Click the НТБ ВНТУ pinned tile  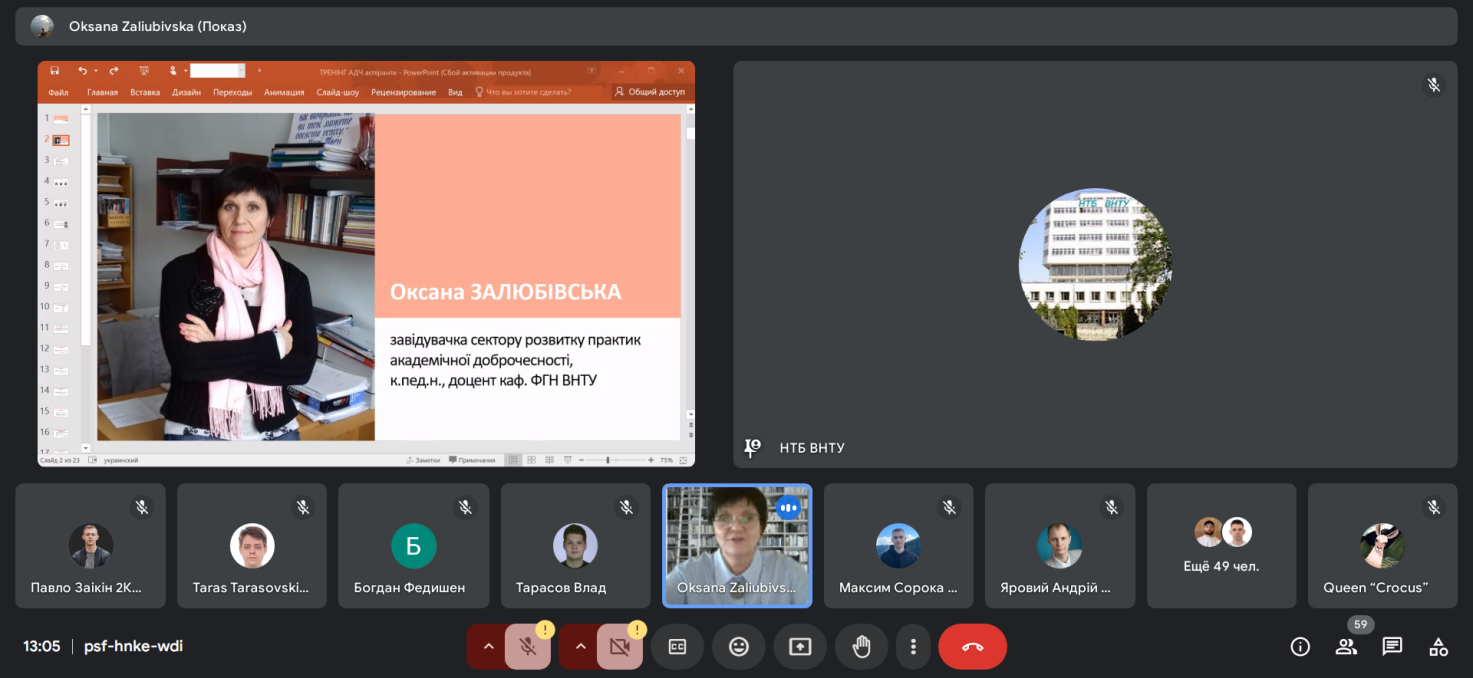tap(1095, 264)
